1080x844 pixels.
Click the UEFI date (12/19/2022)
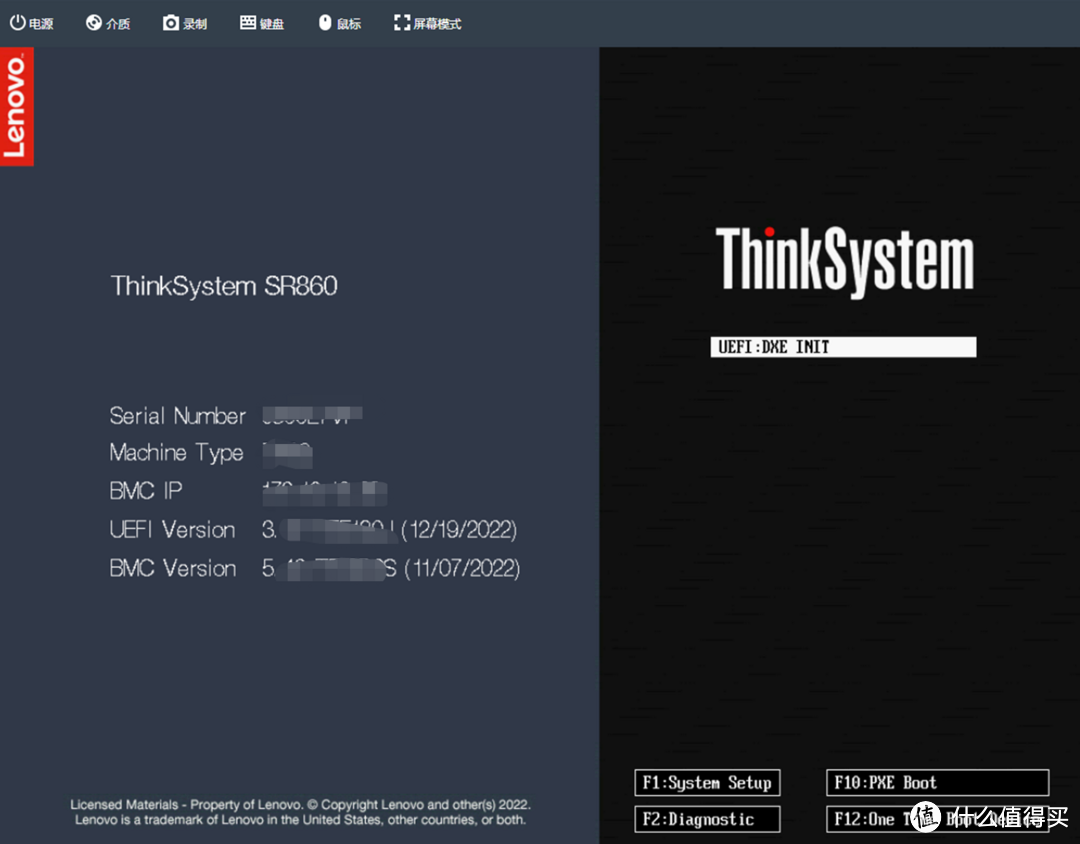(459, 530)
